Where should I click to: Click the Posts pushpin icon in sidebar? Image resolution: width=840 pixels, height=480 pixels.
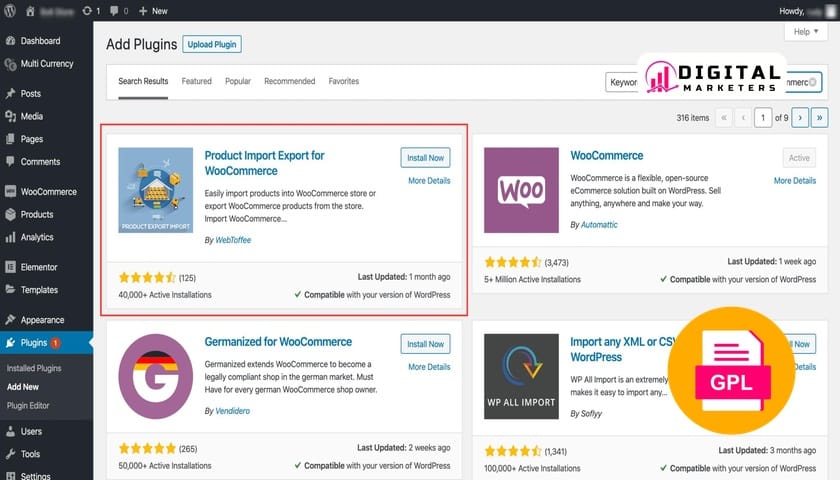[x=10, y=93]
